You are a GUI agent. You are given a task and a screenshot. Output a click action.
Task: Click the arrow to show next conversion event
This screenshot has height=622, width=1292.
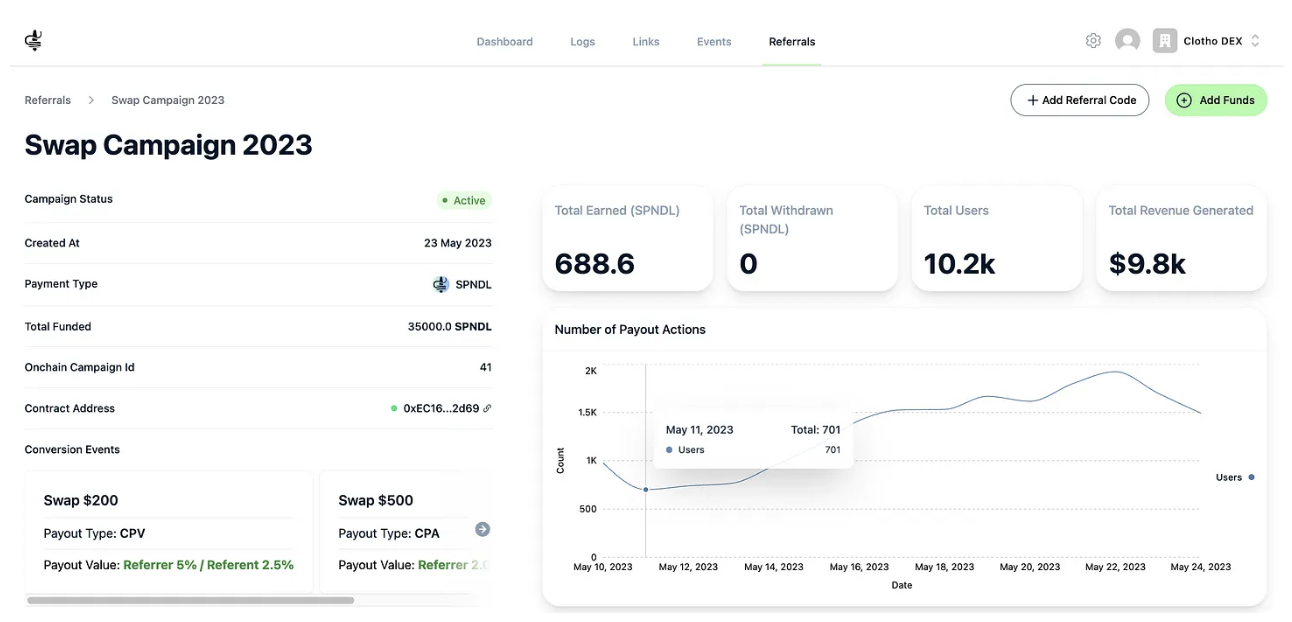tap(482, 530)
